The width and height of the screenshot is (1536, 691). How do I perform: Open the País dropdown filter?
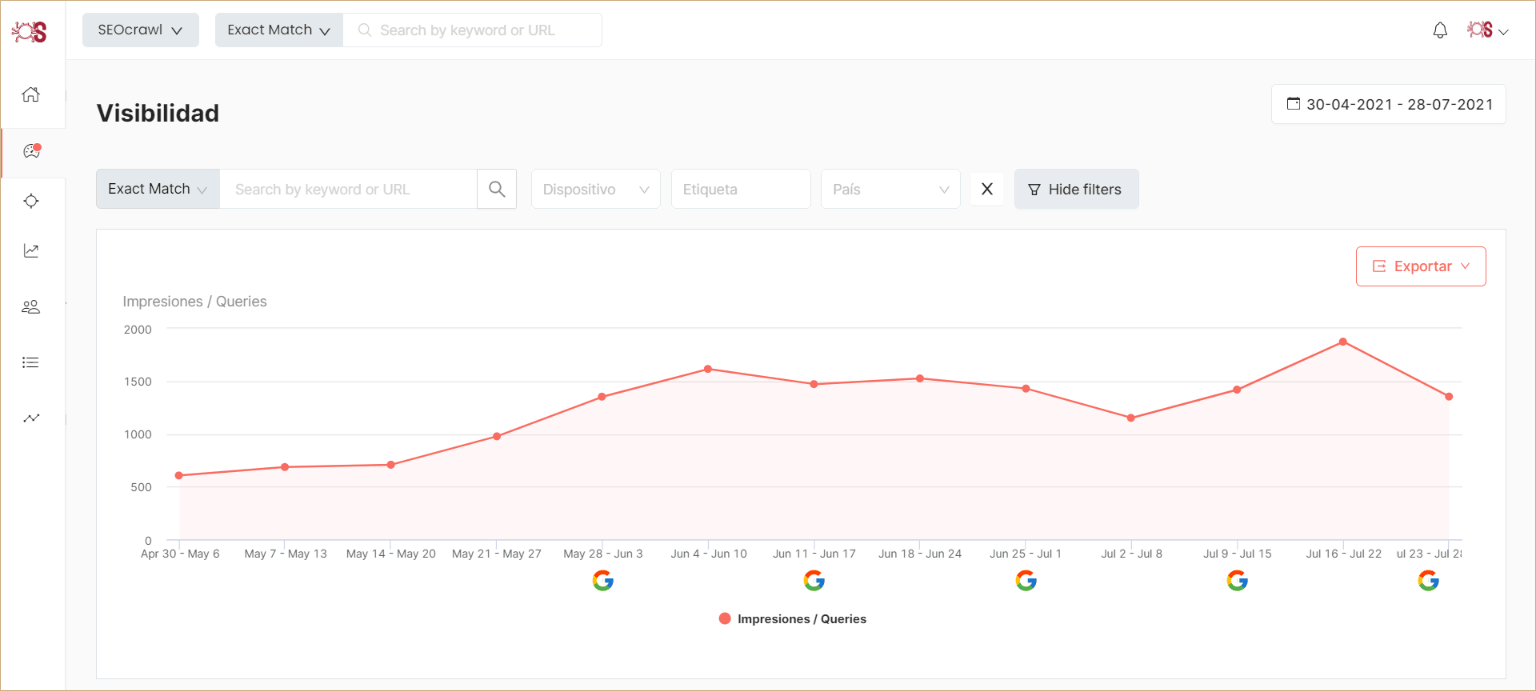890,189
